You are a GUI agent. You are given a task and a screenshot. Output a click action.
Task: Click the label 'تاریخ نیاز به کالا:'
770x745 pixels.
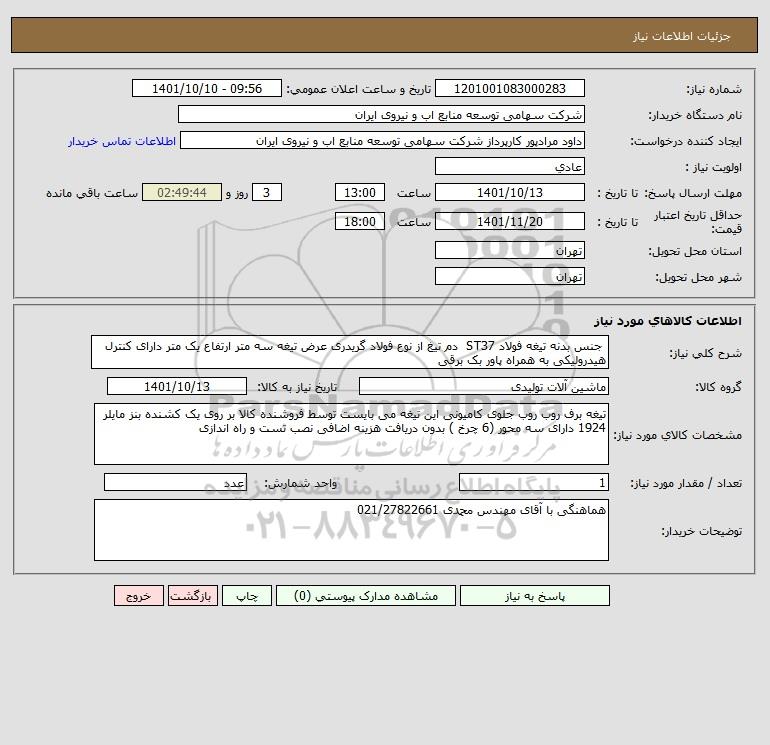pos(297,387)
